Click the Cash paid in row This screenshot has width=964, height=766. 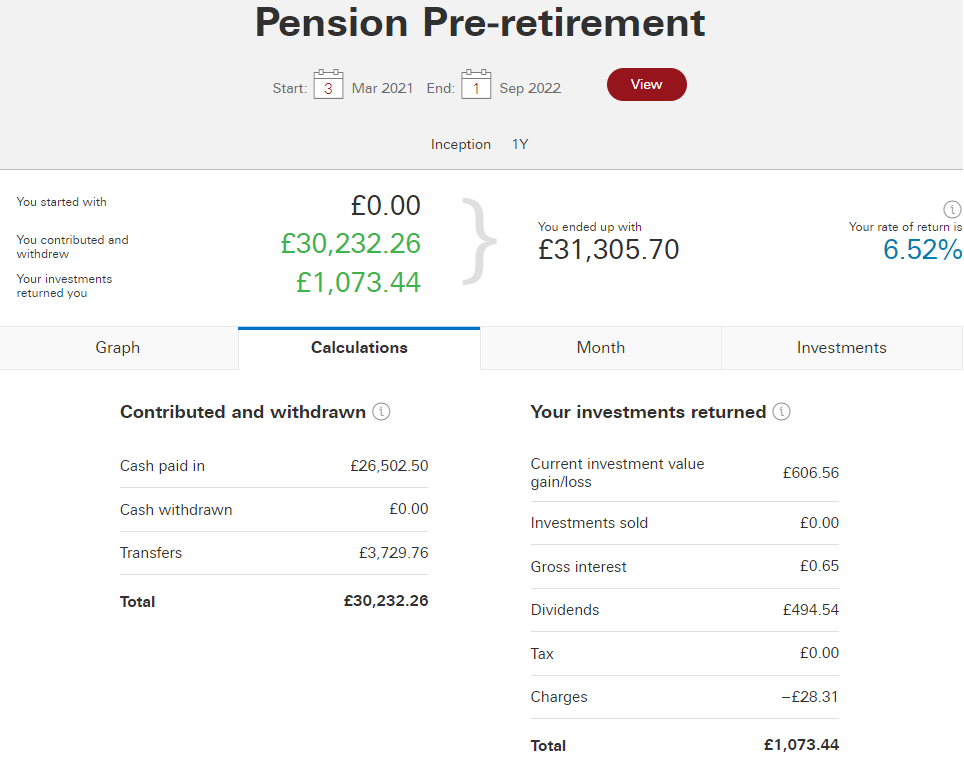[x=274, y=466]
